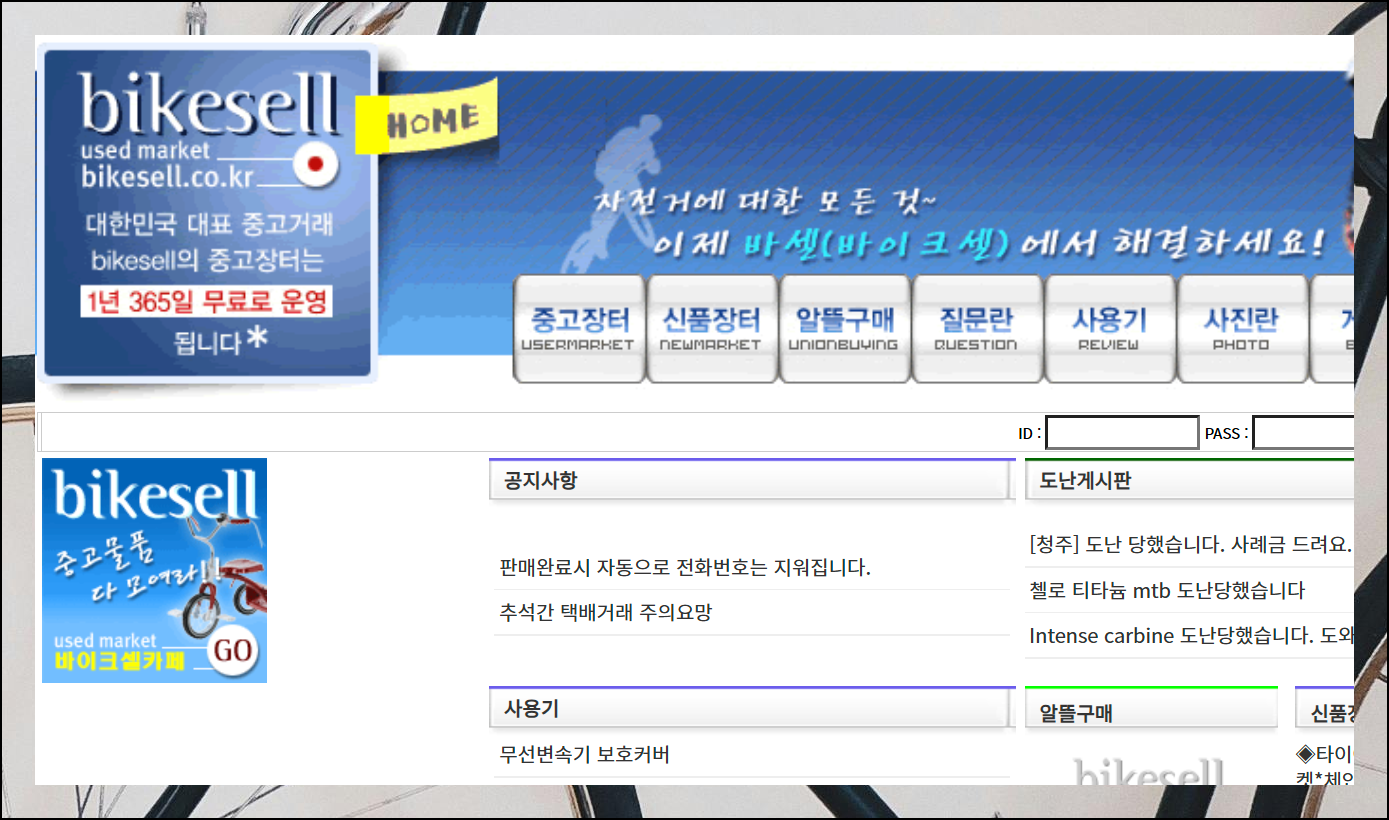Click the bikesell logo banner

coord(208,215)
